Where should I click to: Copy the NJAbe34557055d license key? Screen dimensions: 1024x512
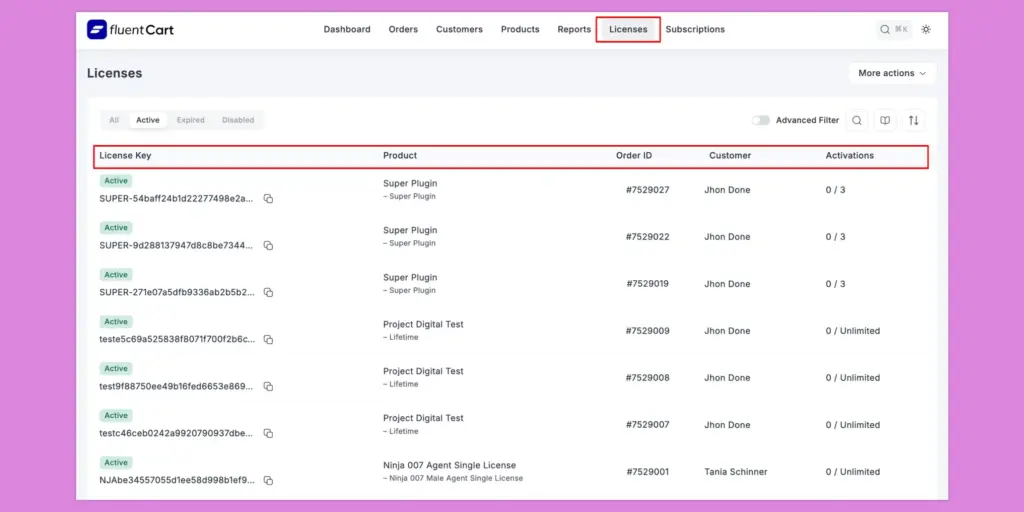tap(268, 481)
